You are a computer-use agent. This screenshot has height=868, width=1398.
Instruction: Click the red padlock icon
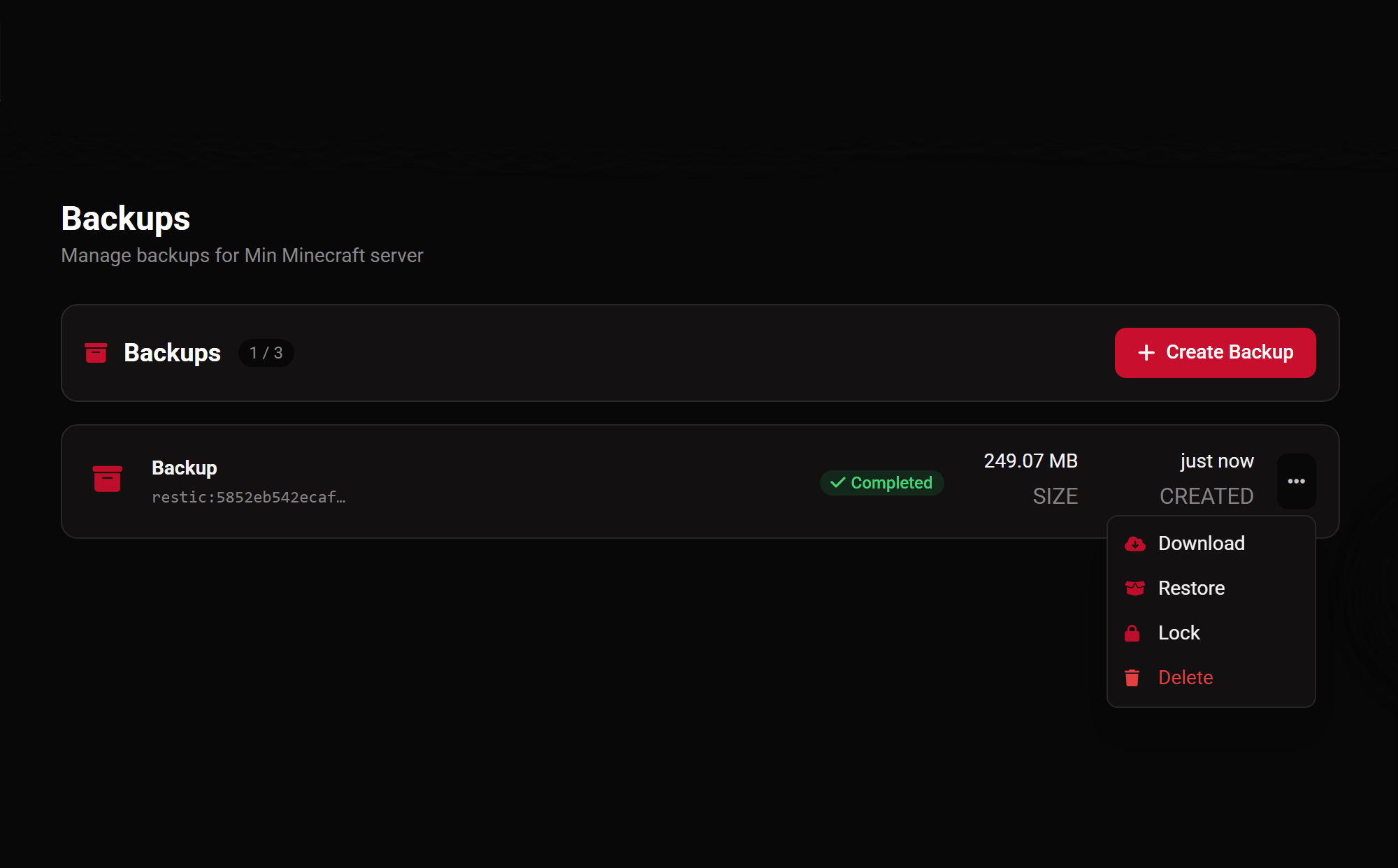click(x=1132, y=633)
